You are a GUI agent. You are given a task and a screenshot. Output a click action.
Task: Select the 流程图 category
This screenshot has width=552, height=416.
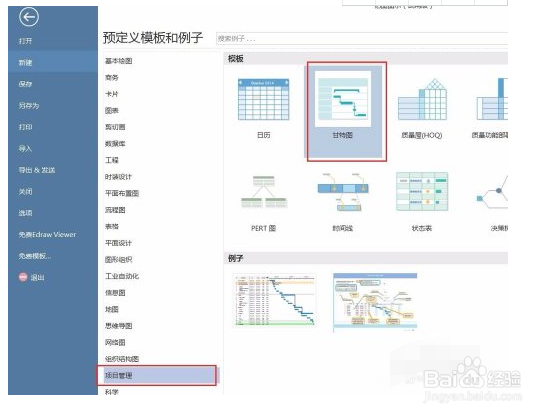pos(115,210)
